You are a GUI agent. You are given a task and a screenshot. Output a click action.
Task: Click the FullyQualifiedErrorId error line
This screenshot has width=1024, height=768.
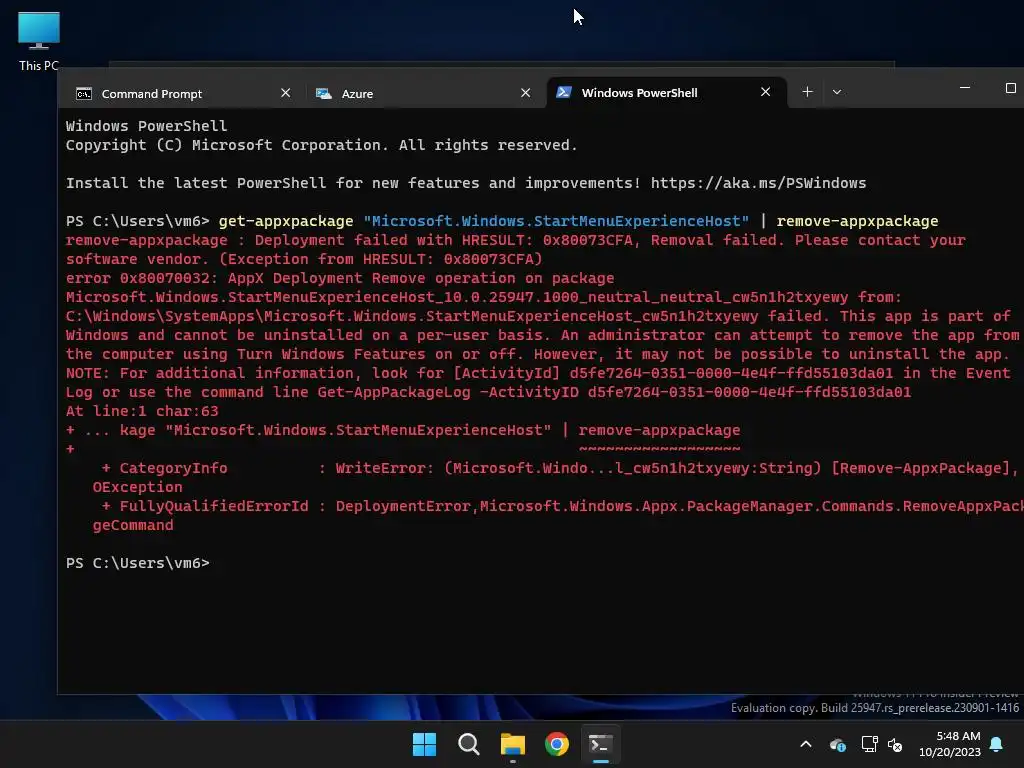pyautogui.click(x=562, y=506)
